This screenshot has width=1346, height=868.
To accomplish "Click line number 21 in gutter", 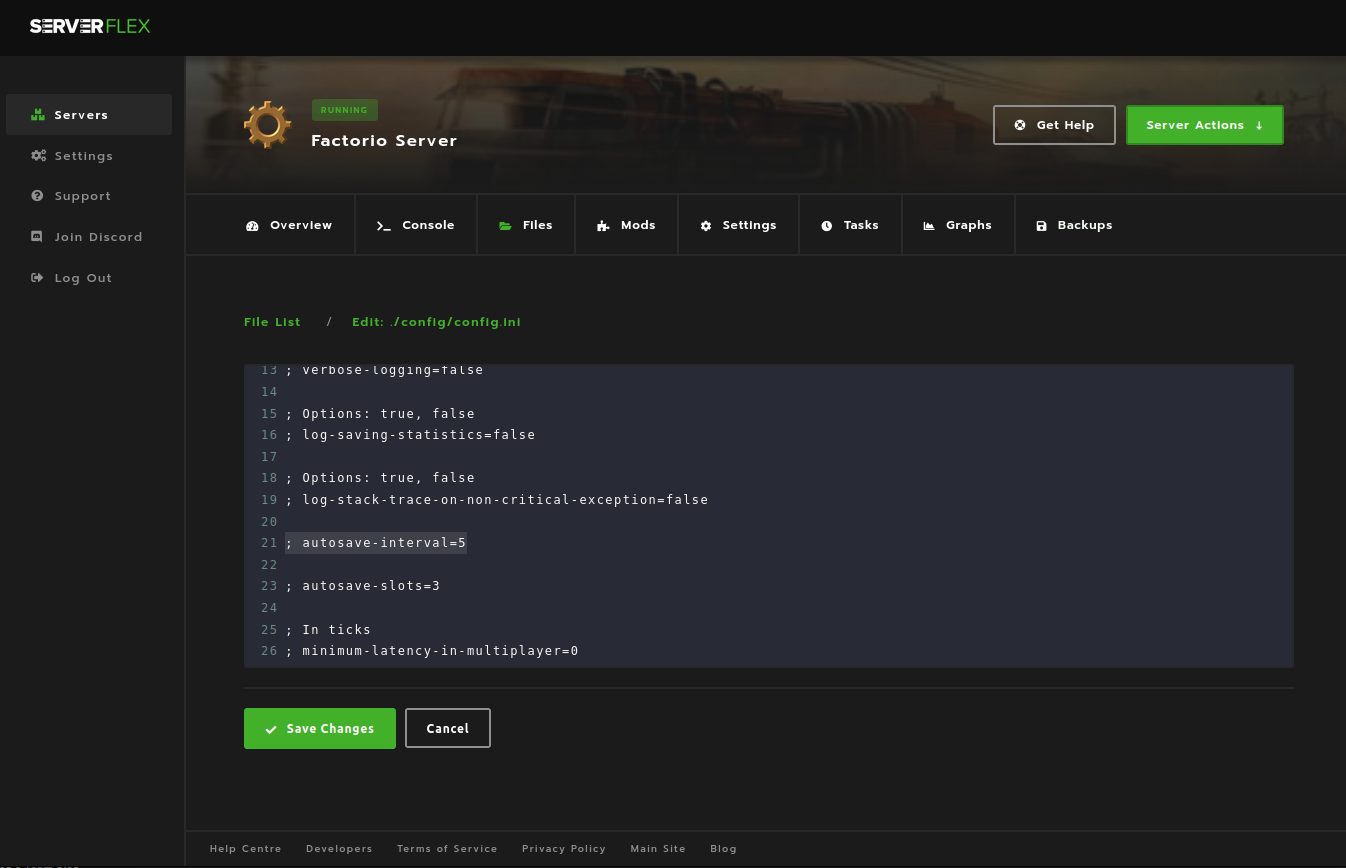I will pyautogui.click(x=268, y=543).
